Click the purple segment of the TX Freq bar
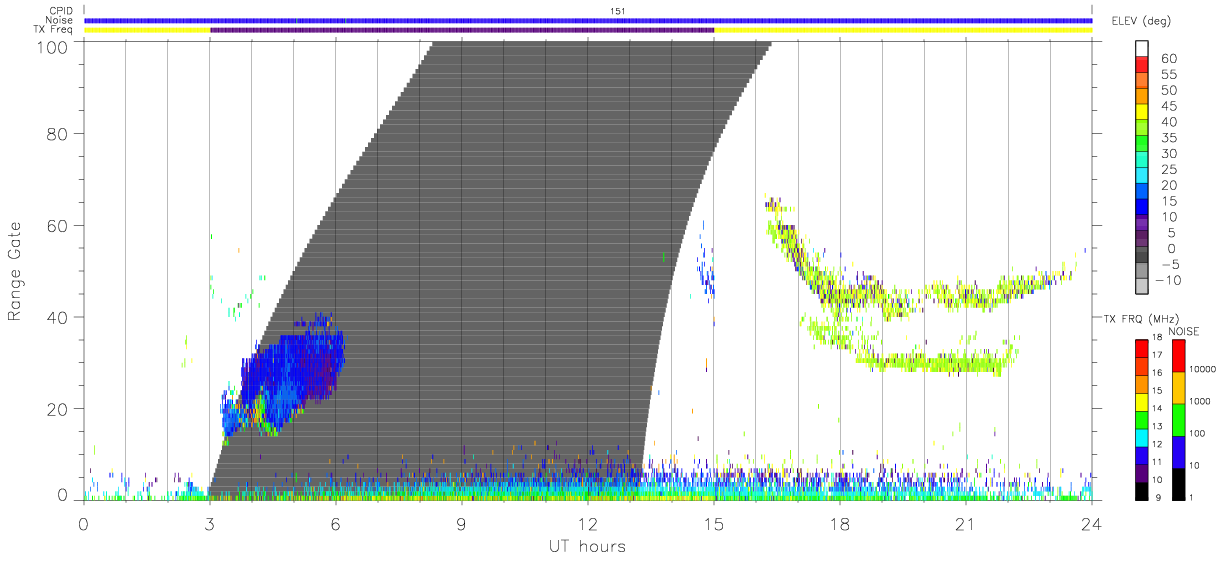This screenshot has height=567, width=1228. 462,30
